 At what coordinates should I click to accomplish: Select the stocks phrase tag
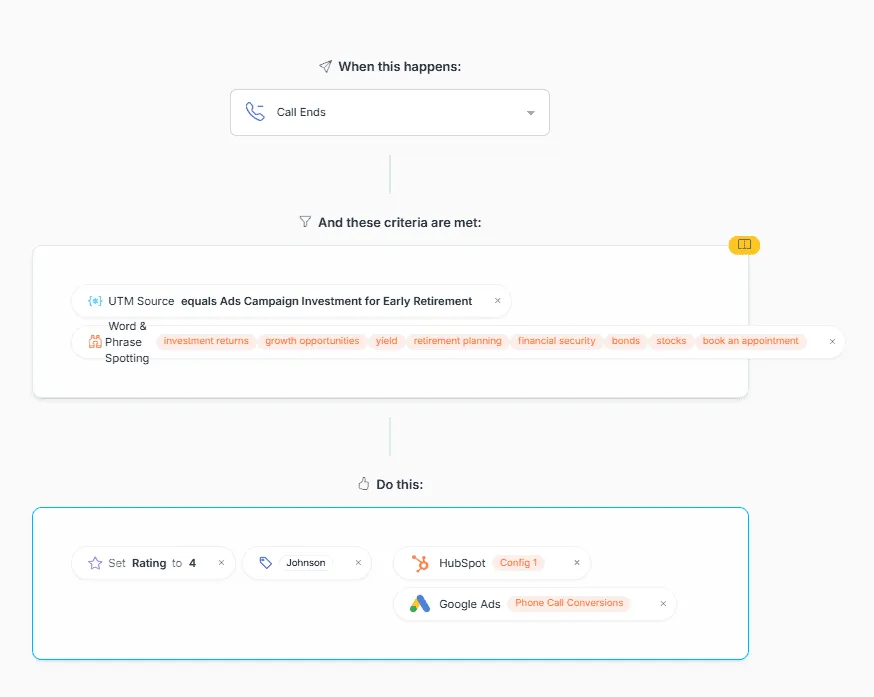(x=671, y=341)
